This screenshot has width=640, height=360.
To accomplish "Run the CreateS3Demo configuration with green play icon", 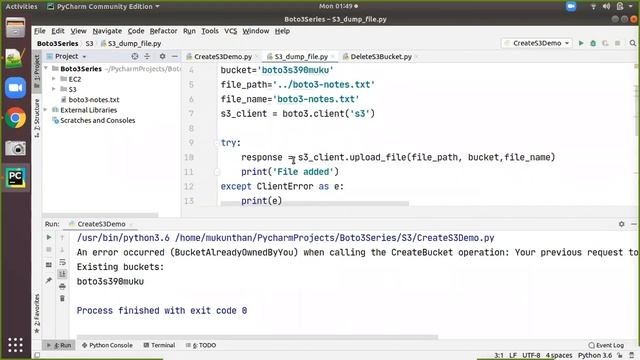I will tap(581, 43).
